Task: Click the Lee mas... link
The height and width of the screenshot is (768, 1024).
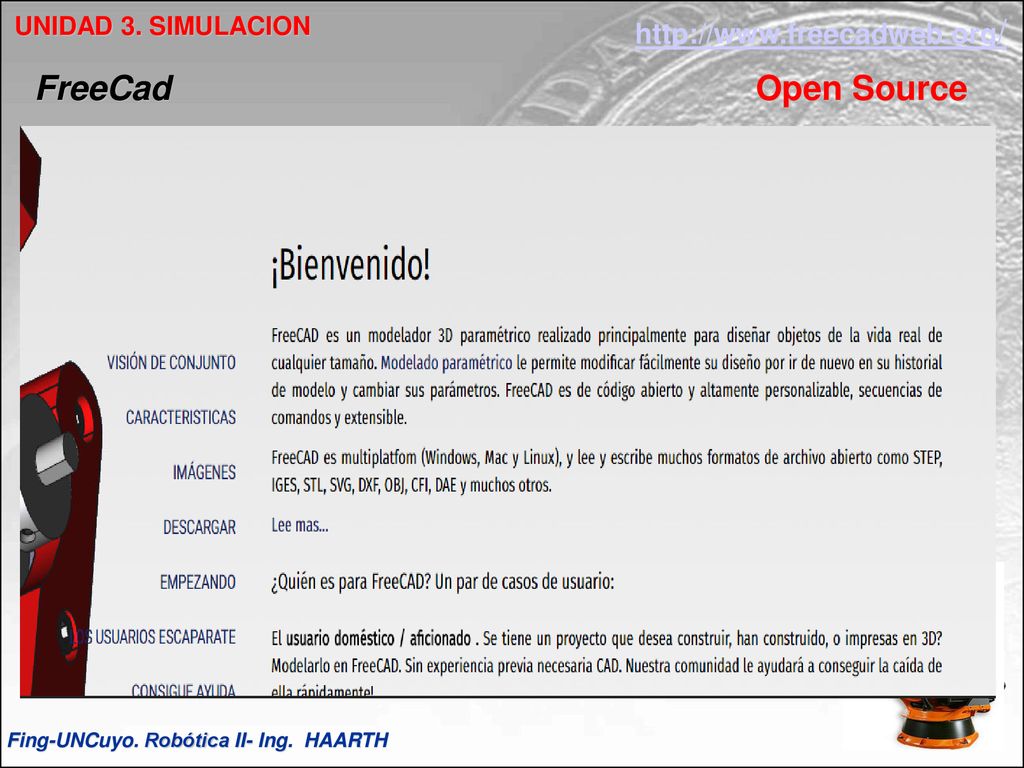Action: coord(300,525)
